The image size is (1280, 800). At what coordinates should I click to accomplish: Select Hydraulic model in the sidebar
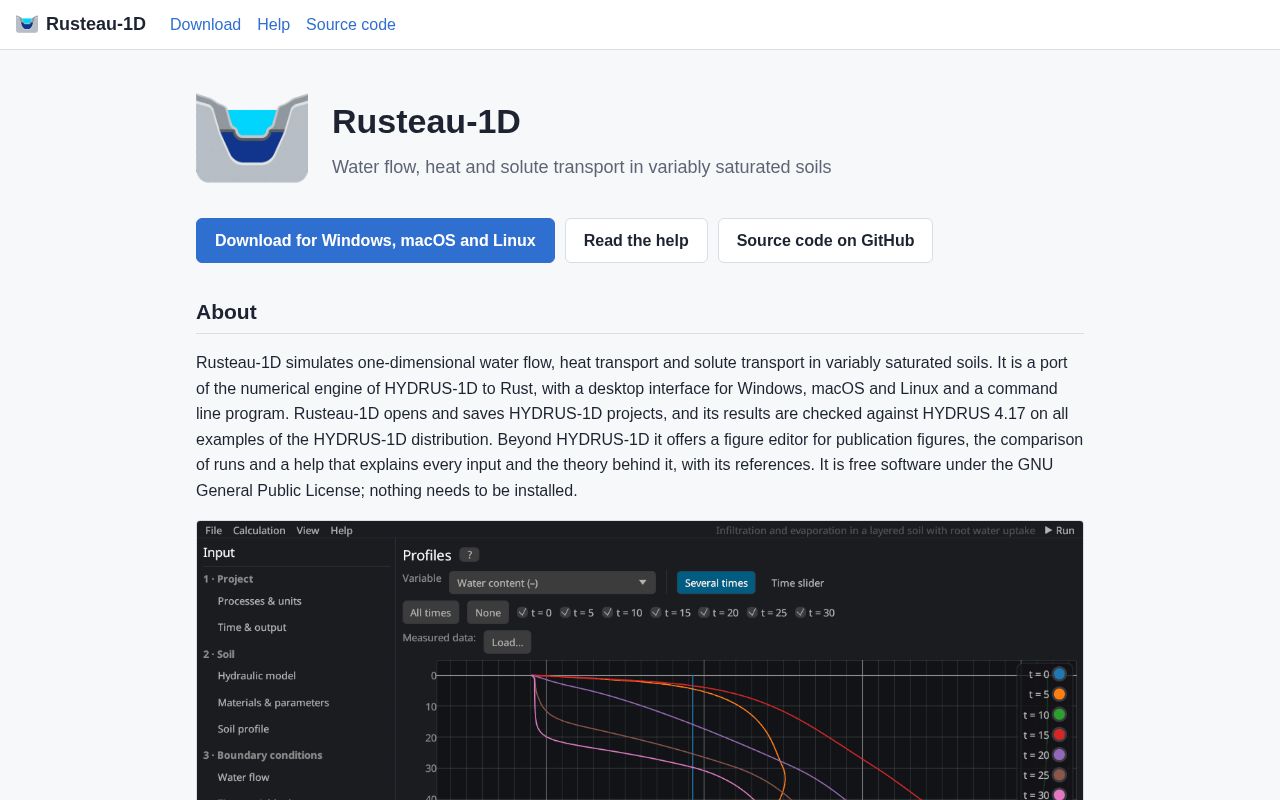coord(257,676)
